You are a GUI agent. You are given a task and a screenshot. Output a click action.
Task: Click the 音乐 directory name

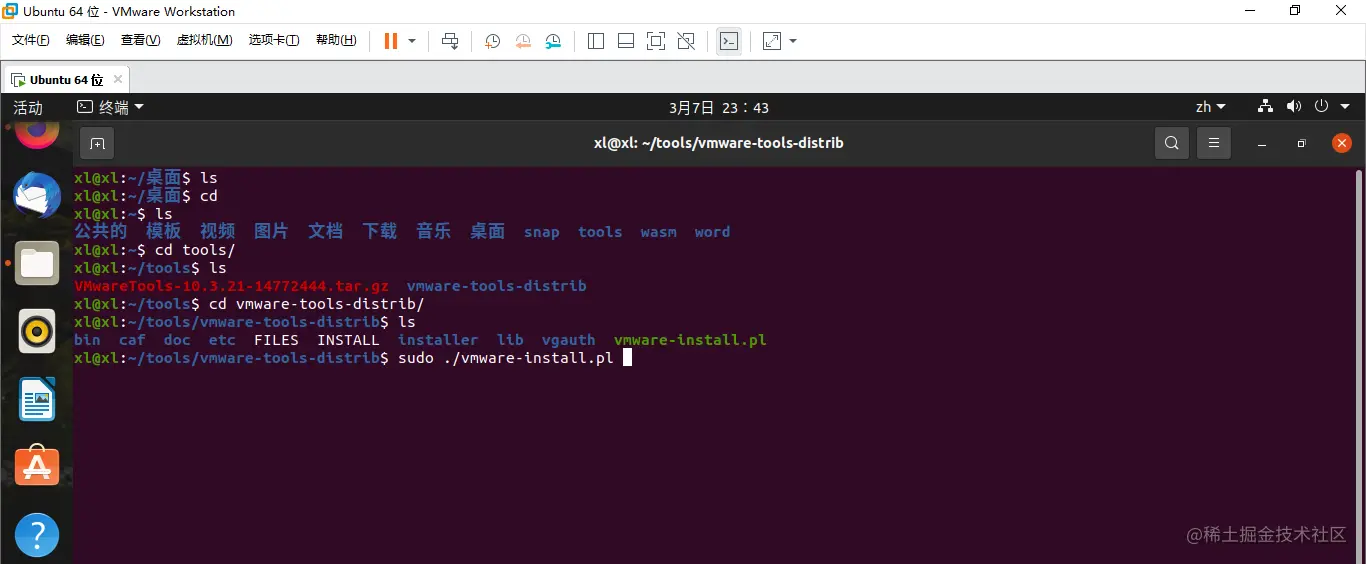[434, 231]
